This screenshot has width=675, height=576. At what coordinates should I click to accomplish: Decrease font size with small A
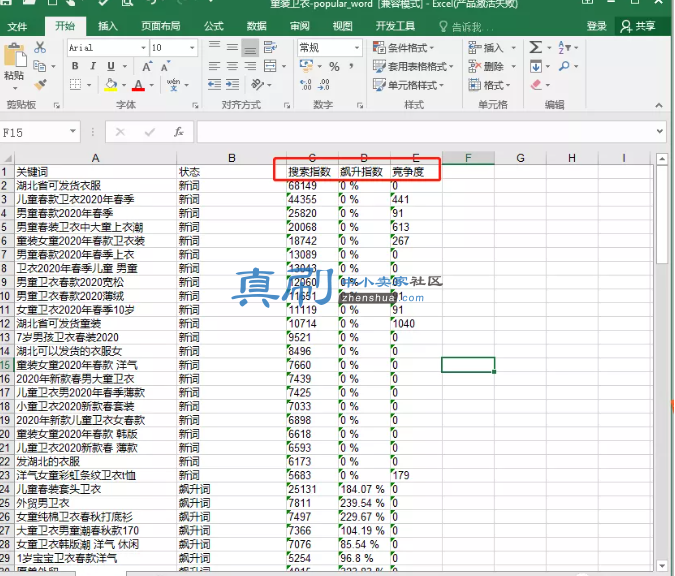[165, 66]
